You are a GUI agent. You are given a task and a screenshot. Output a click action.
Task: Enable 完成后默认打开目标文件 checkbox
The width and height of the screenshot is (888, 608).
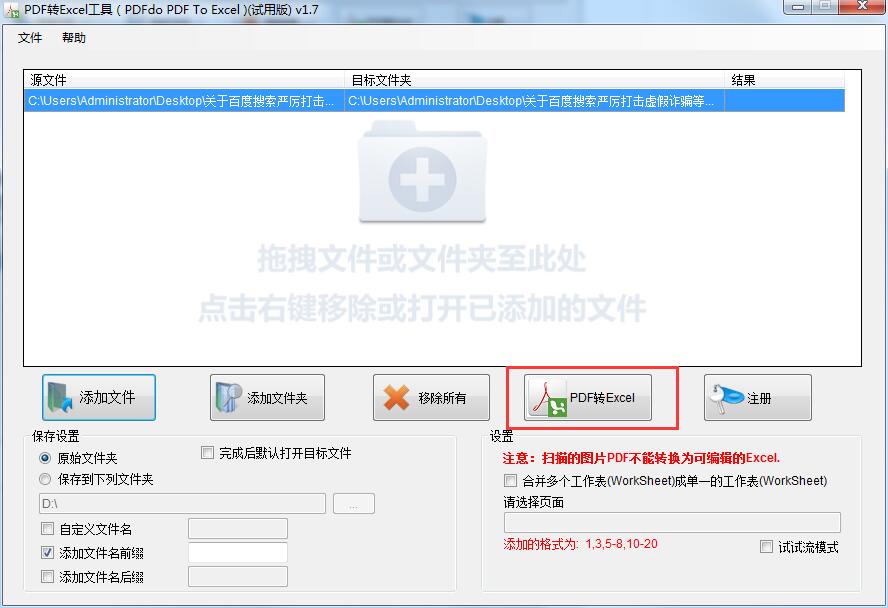pyautogui.click(x=207, y=453)
